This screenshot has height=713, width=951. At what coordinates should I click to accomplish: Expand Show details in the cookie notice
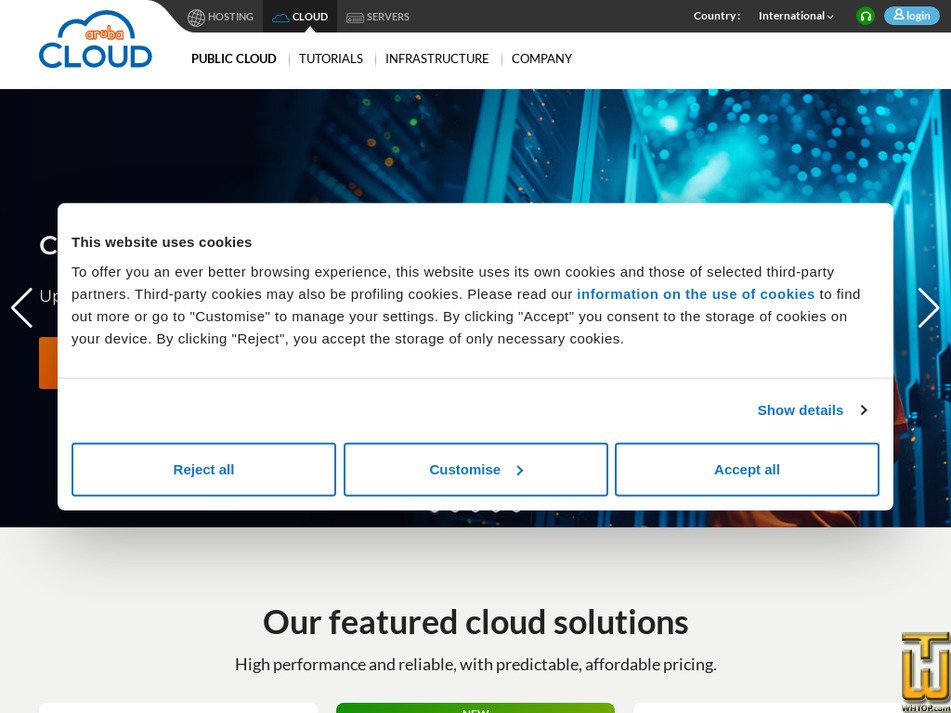(x=800, y=410)
